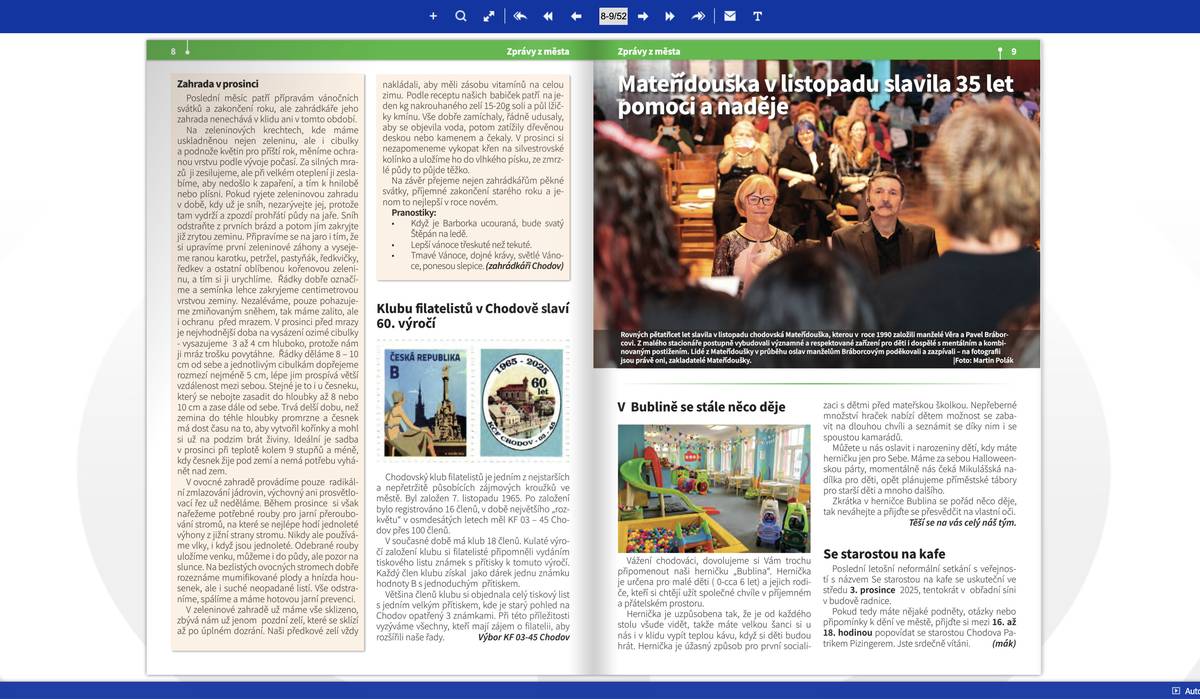The width and height of the screenshot is (1200, 699).
Task: Share the publication via the email icon
Action: click(730, 16)
